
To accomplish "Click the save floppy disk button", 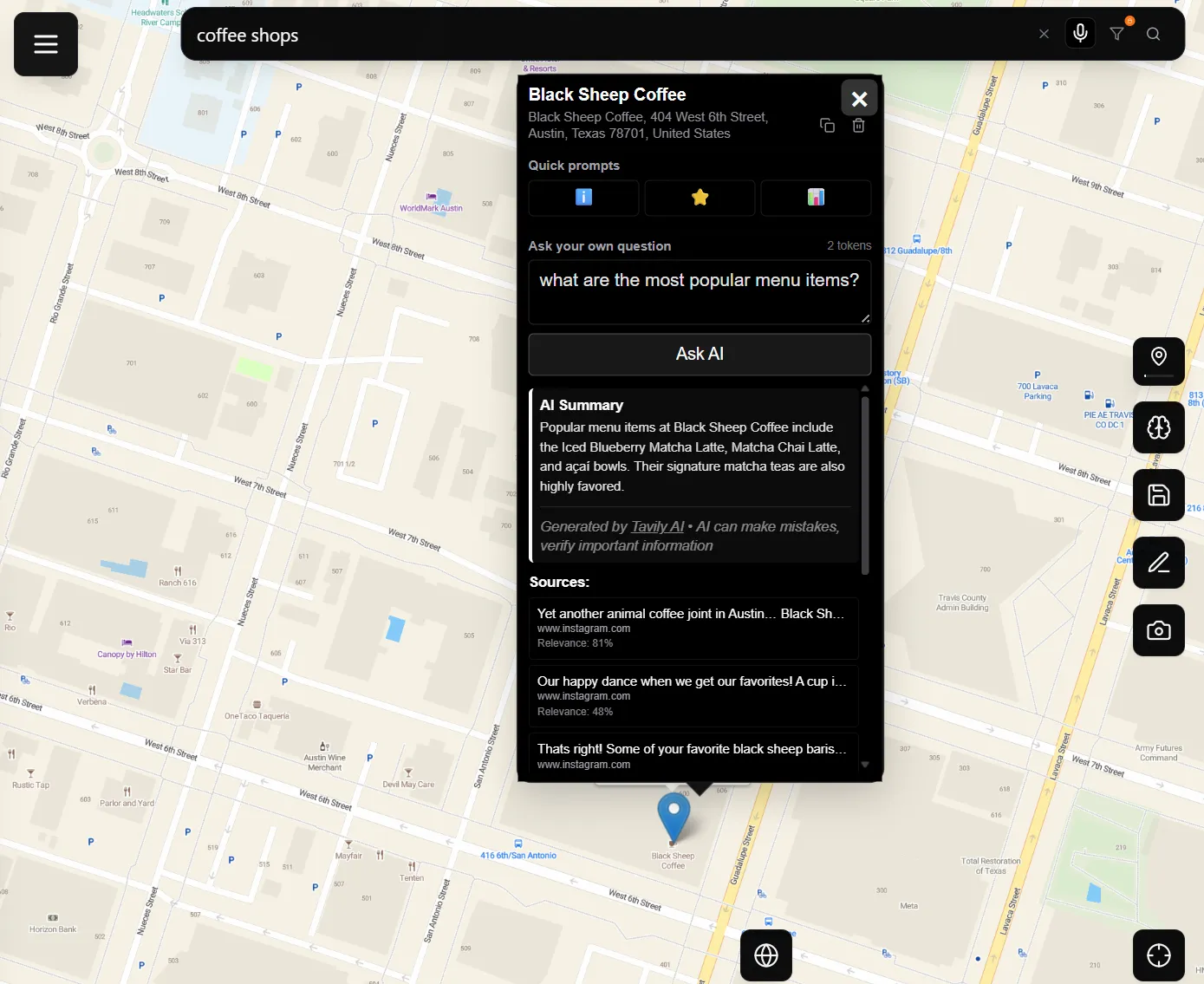I will click(x=1159, y=495).
